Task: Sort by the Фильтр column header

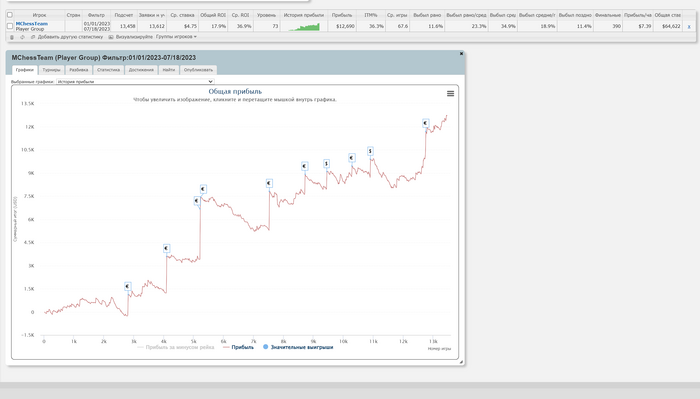Action: (96, 15)
